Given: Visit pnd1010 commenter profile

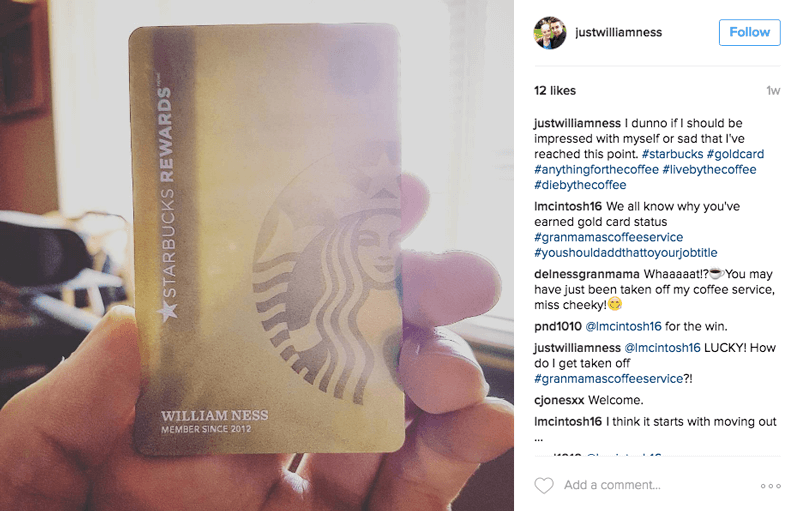Looking at the screenshot, I should 558,326.
